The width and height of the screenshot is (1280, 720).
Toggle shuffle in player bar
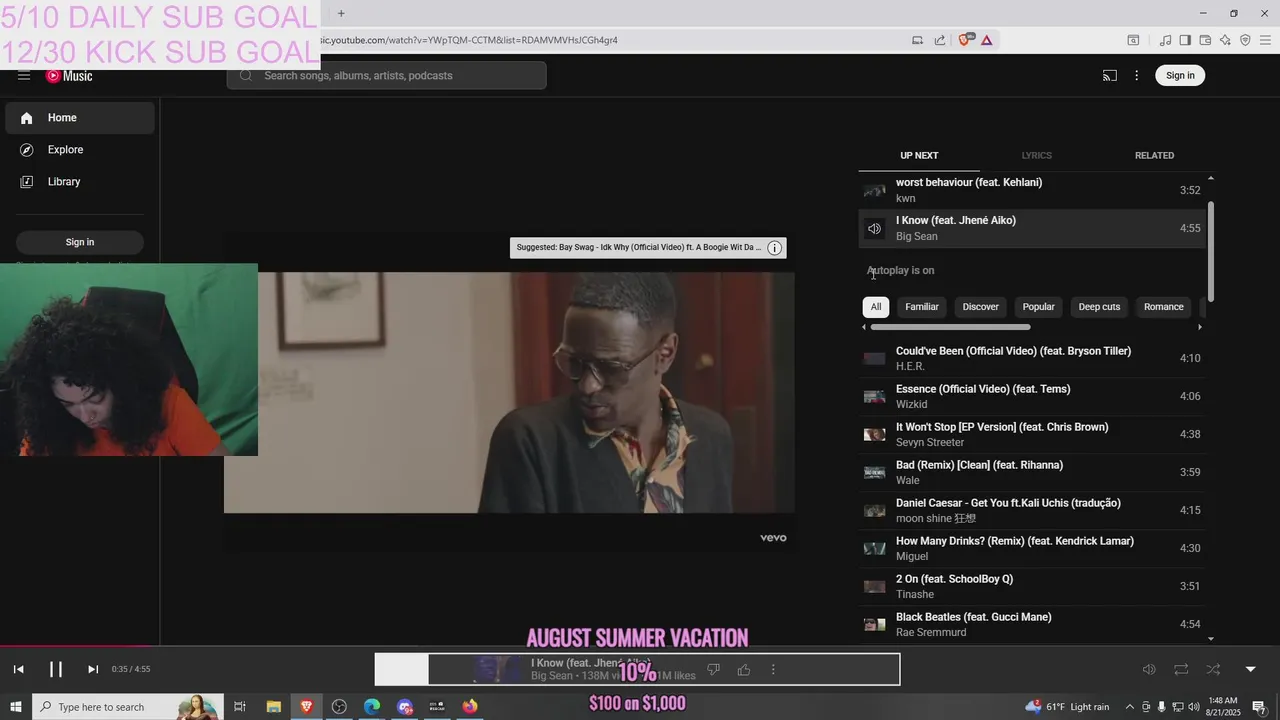tap(1213, 669)
